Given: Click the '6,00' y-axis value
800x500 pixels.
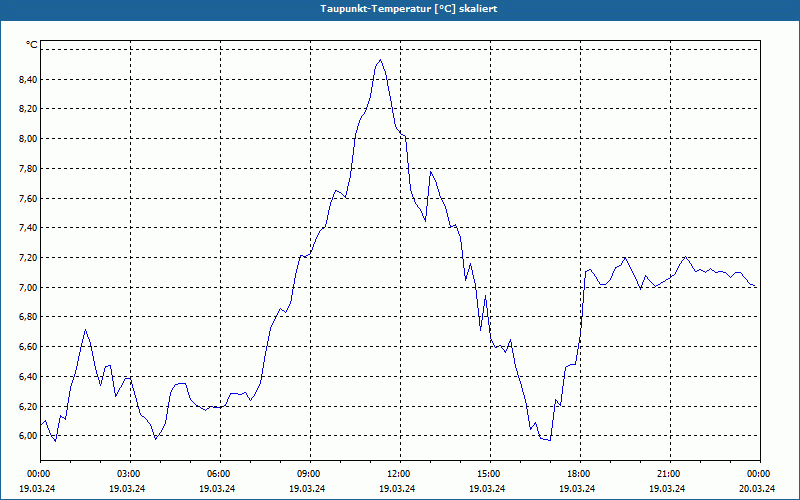Looking at the screenshot, I should [29, 436].
